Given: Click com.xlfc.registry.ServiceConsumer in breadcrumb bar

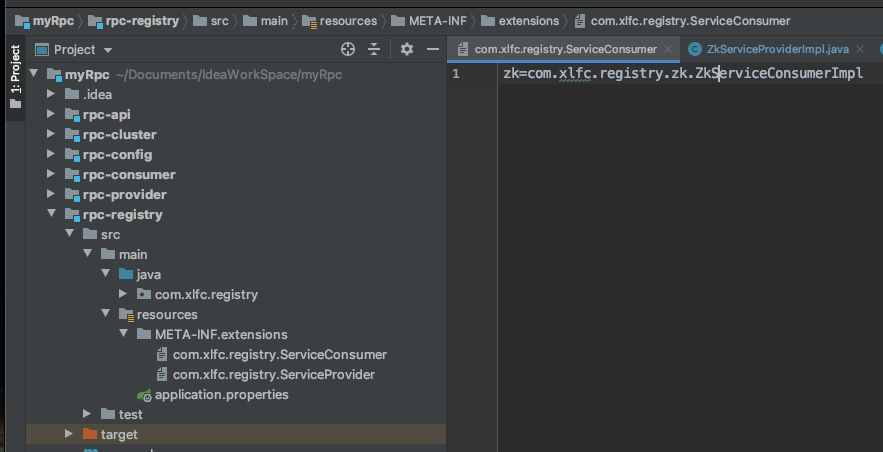Looking at the screenshot, I should 690,21.
